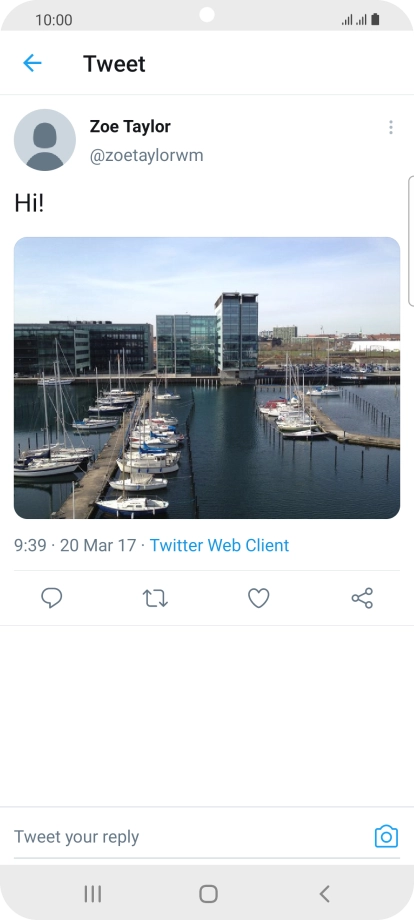Retweet using the retweet arrows icon
The image size is (414, 920).
pyautogui.click(x=155, y=598)
